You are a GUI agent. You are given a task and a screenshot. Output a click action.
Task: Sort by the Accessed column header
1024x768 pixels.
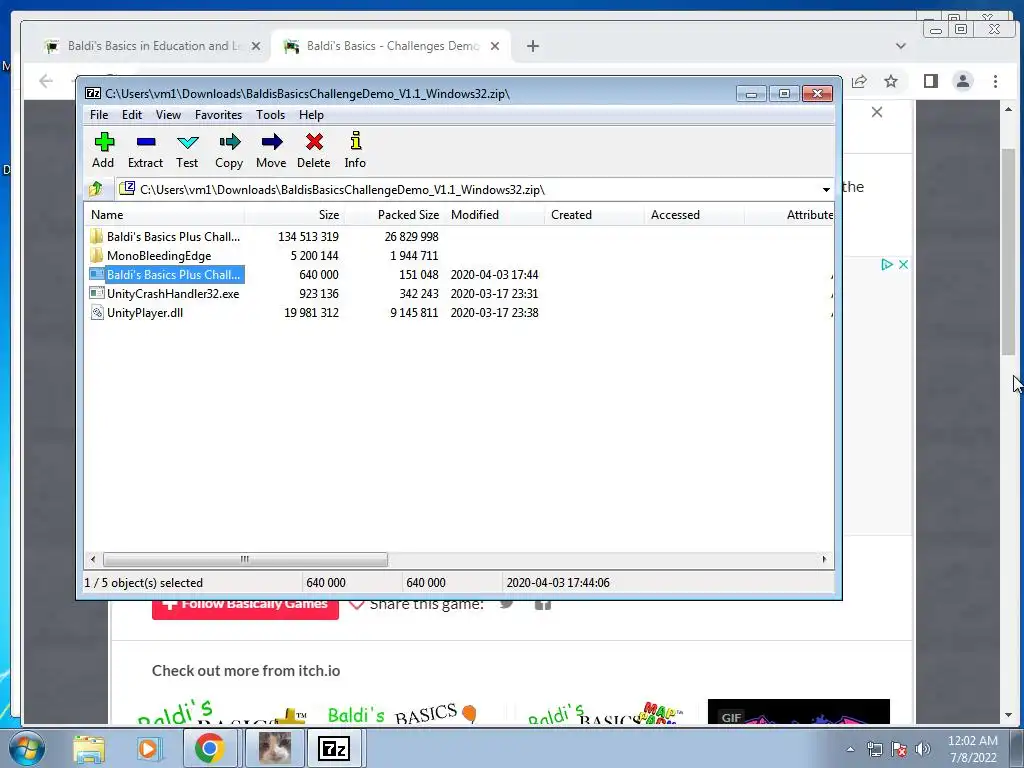[694, 215]
